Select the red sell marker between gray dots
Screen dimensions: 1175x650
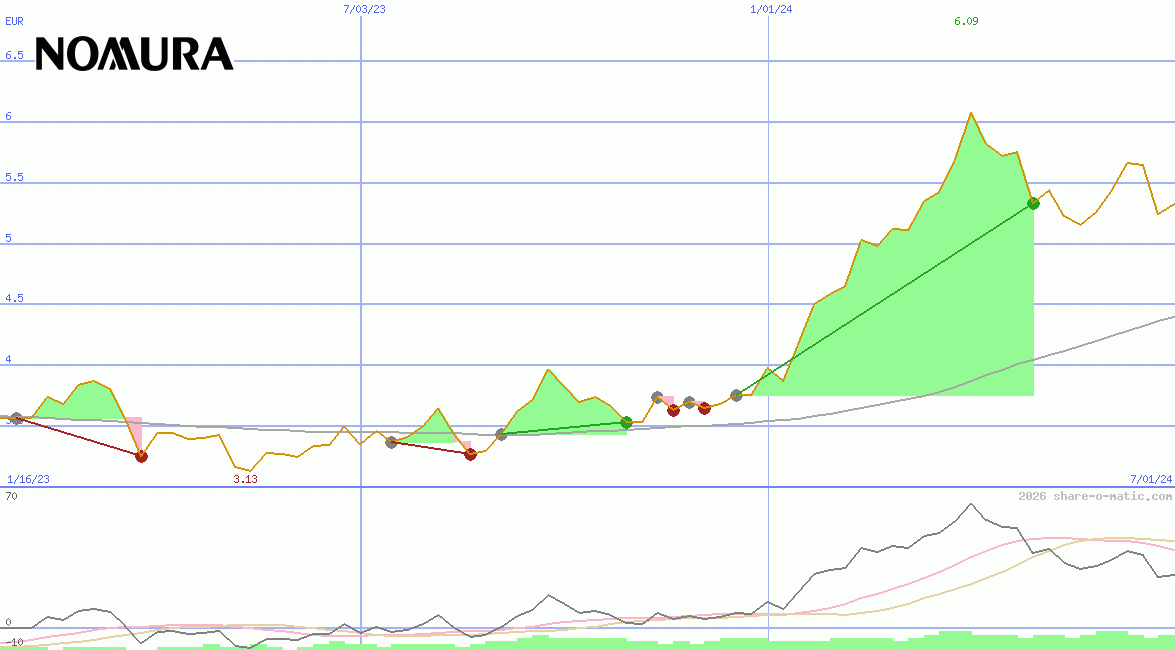(673, 408)
